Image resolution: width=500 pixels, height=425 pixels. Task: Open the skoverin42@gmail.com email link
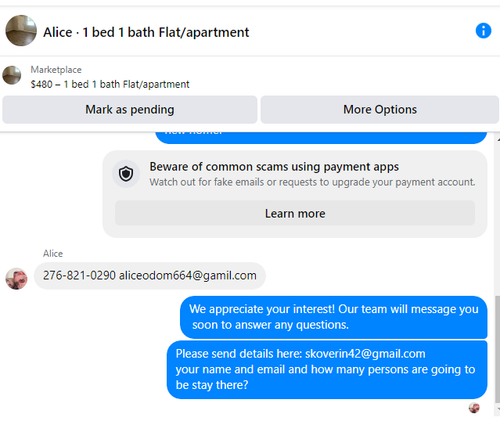point(365,354)
